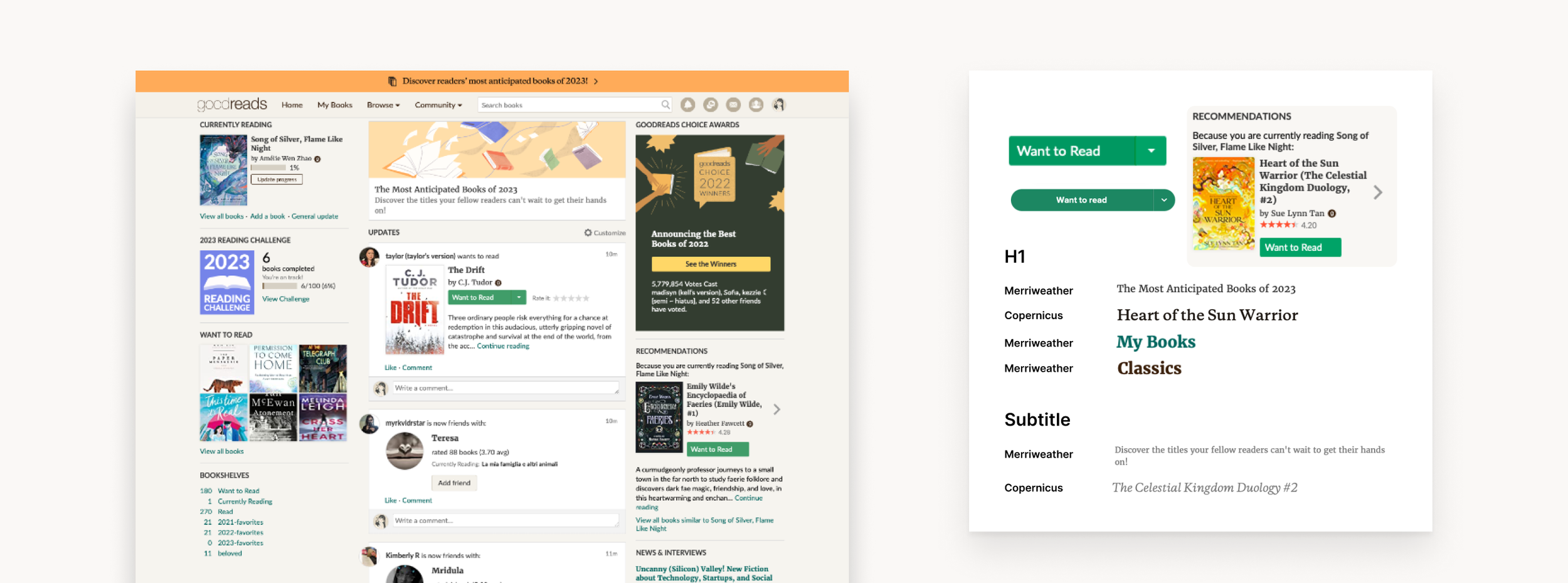Click author badge next to Sue Lynn Tan
1568x583 pixels.
click(1332, 214)
